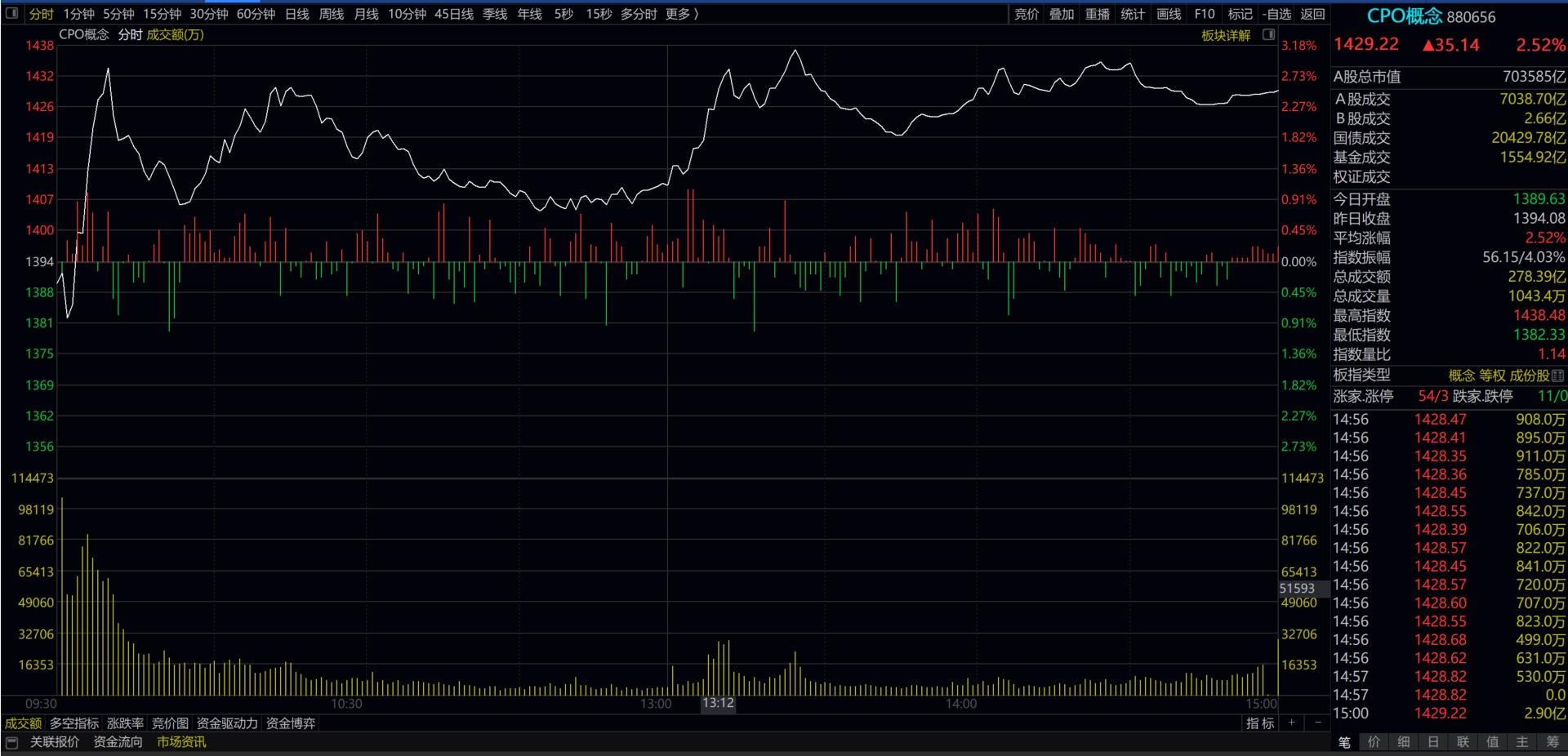This screenshot has height=756, width=1568.
Task: Open the panel icon left of 关联报价
Action: click(x=12, y=741)
